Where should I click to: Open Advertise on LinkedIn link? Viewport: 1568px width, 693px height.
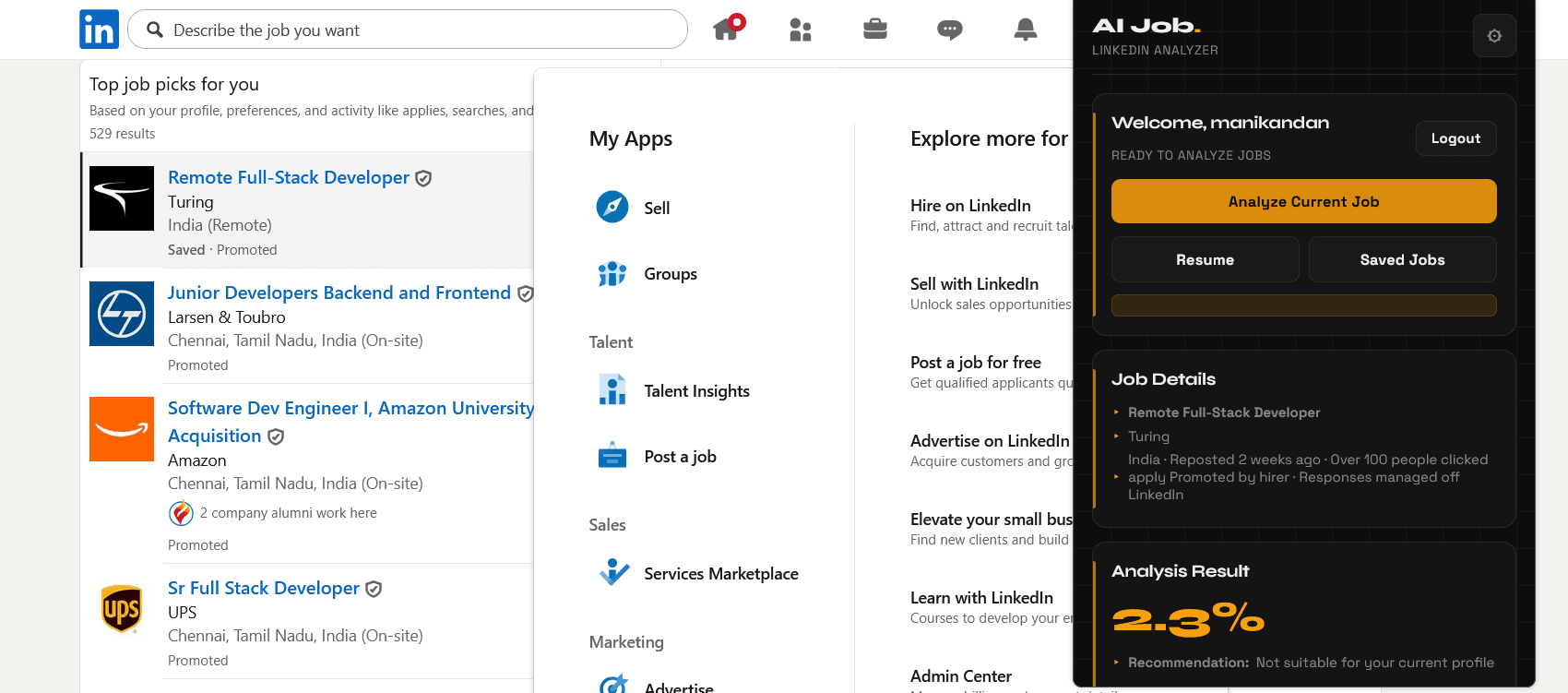pos(990,440)
